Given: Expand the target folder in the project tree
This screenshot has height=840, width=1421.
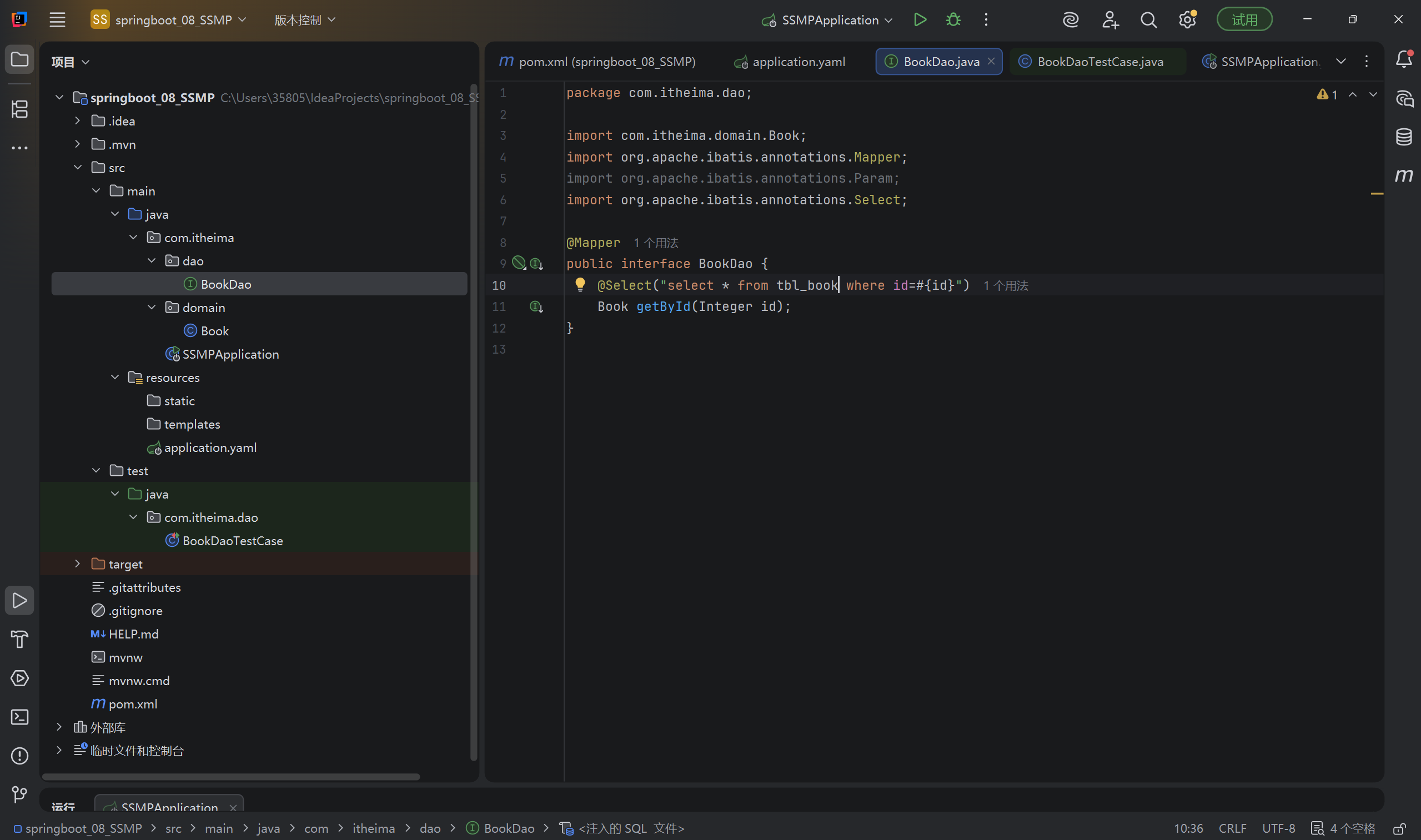Looking at the screenshot, I should 78,564.
